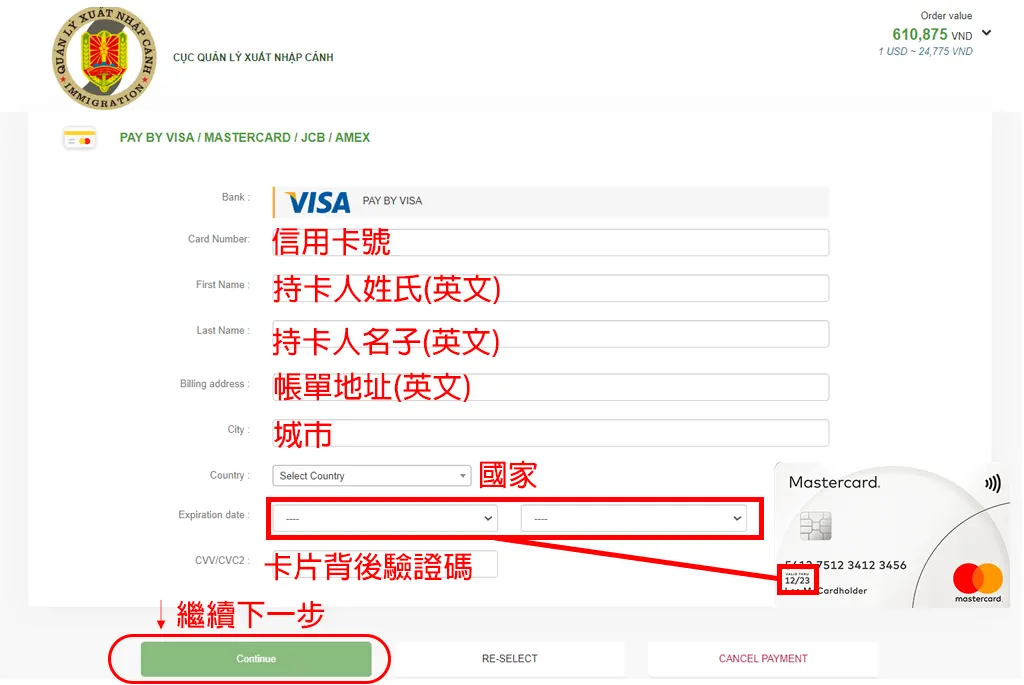Click the PAY BY VISA / MASTERCARD heading
The width and height of the screenshot is (1024, 685).
tap(245, 138)
